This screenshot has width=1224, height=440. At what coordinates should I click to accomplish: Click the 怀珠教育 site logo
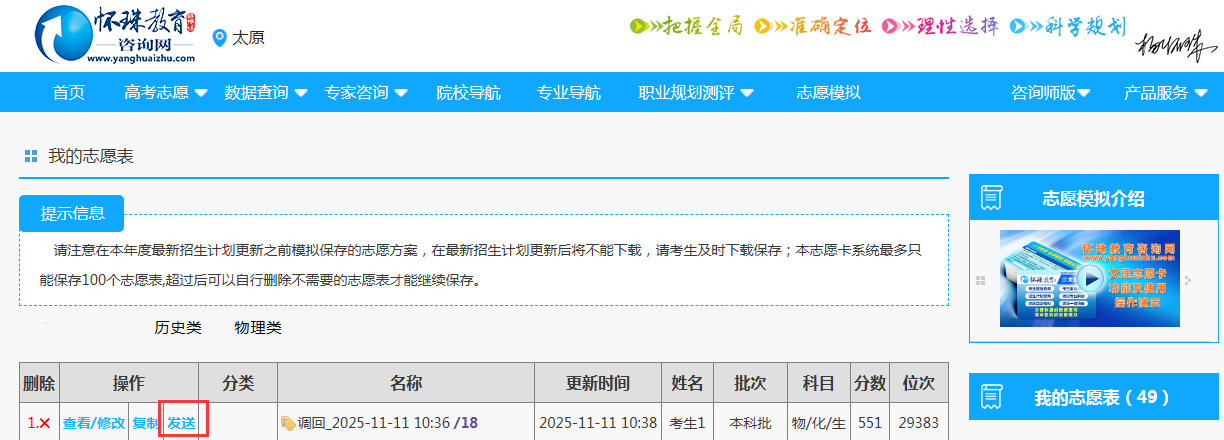110,36
